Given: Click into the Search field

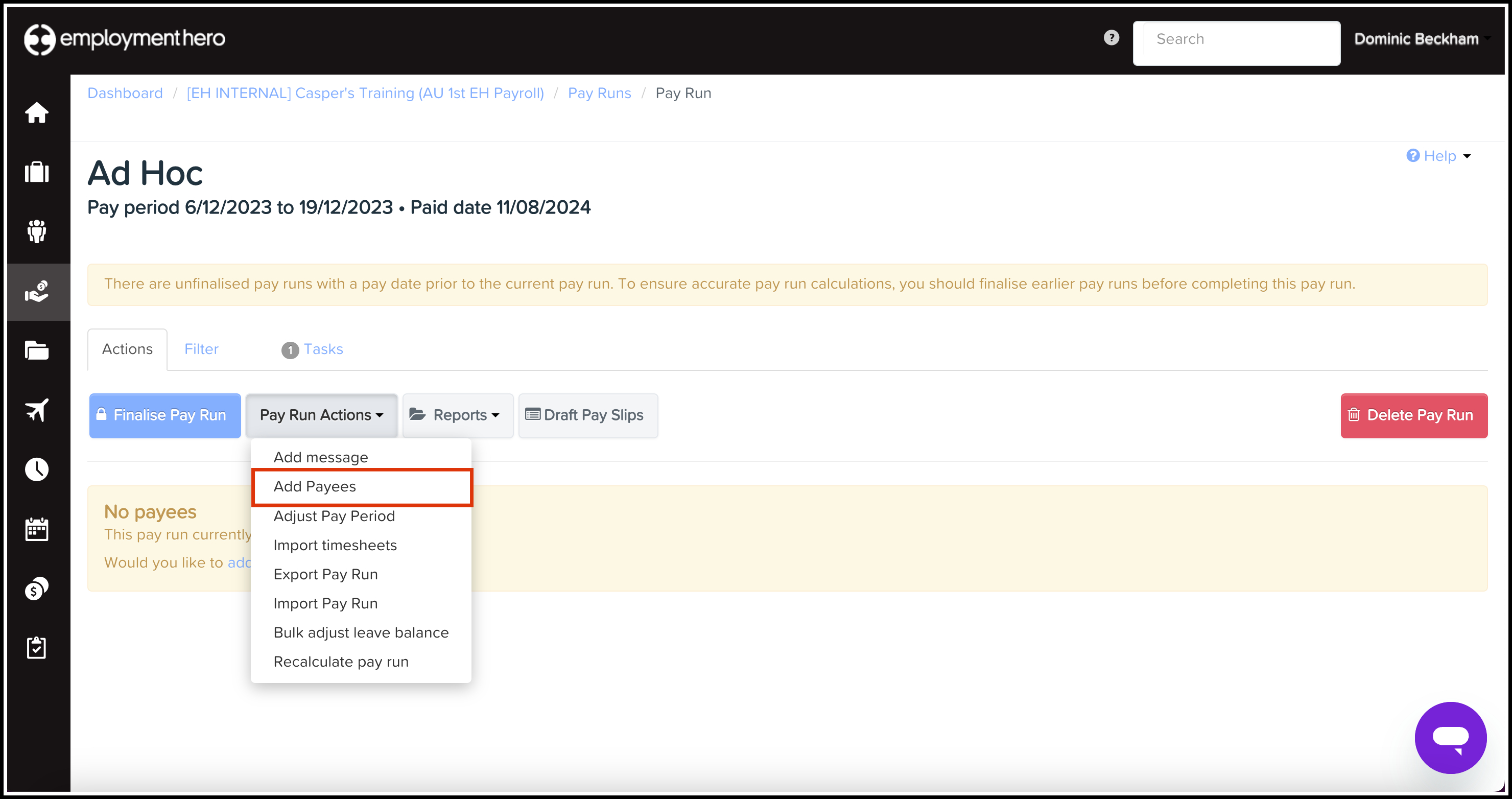Looking at the screenshot, I should pos(1236,39).
